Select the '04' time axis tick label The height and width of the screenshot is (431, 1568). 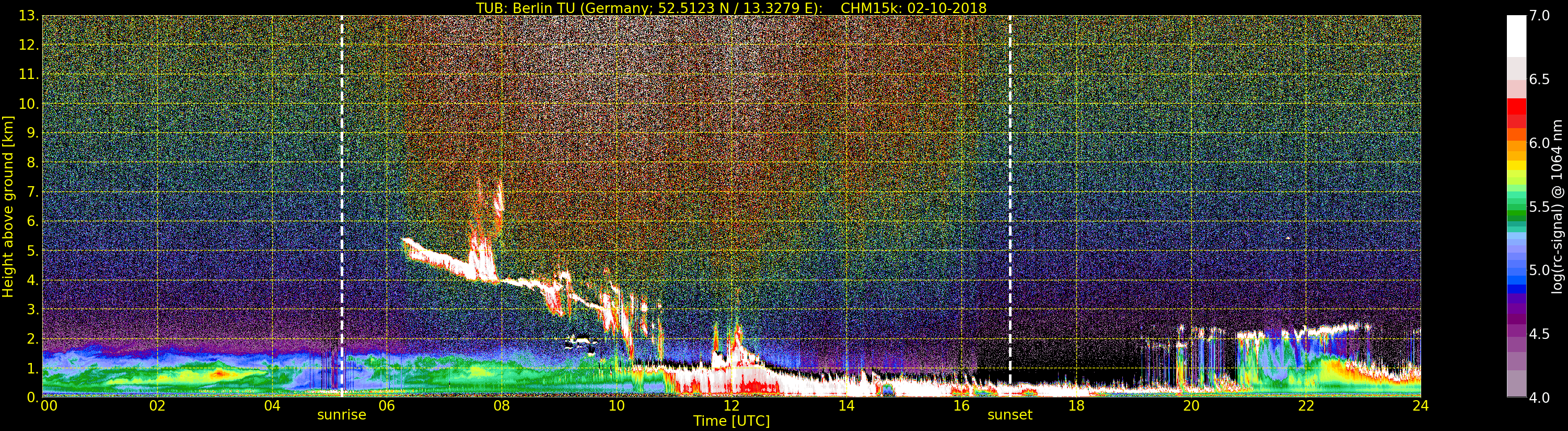tap(272, 405)
